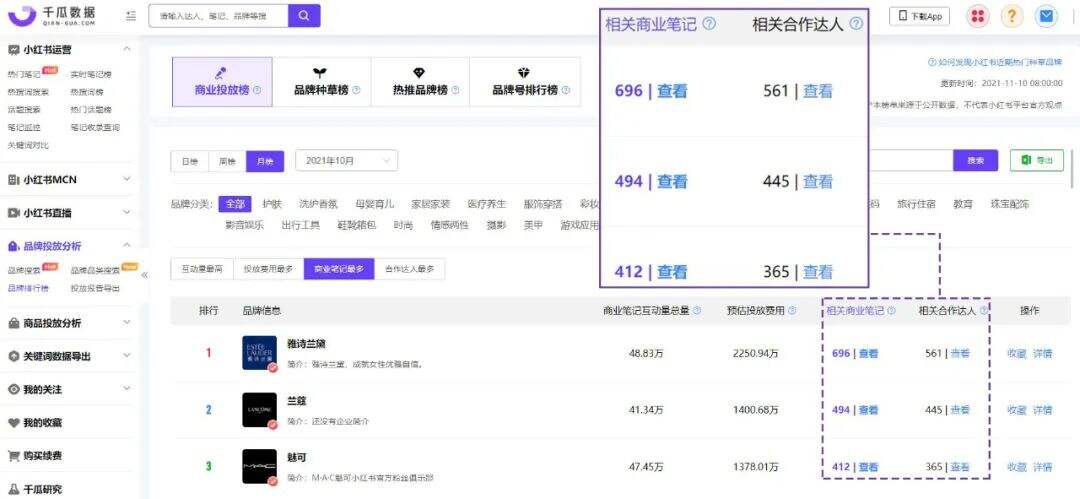Sort by 互动量最高
The height and width of the screenshot is (499, 1080).
pyautogui.click(x=202, y=269)
